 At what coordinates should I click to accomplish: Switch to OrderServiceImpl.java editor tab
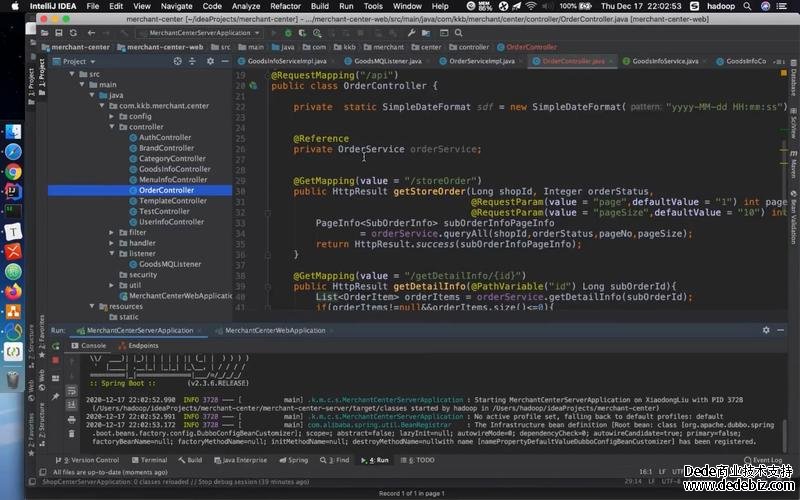click(x=481, y=61)
